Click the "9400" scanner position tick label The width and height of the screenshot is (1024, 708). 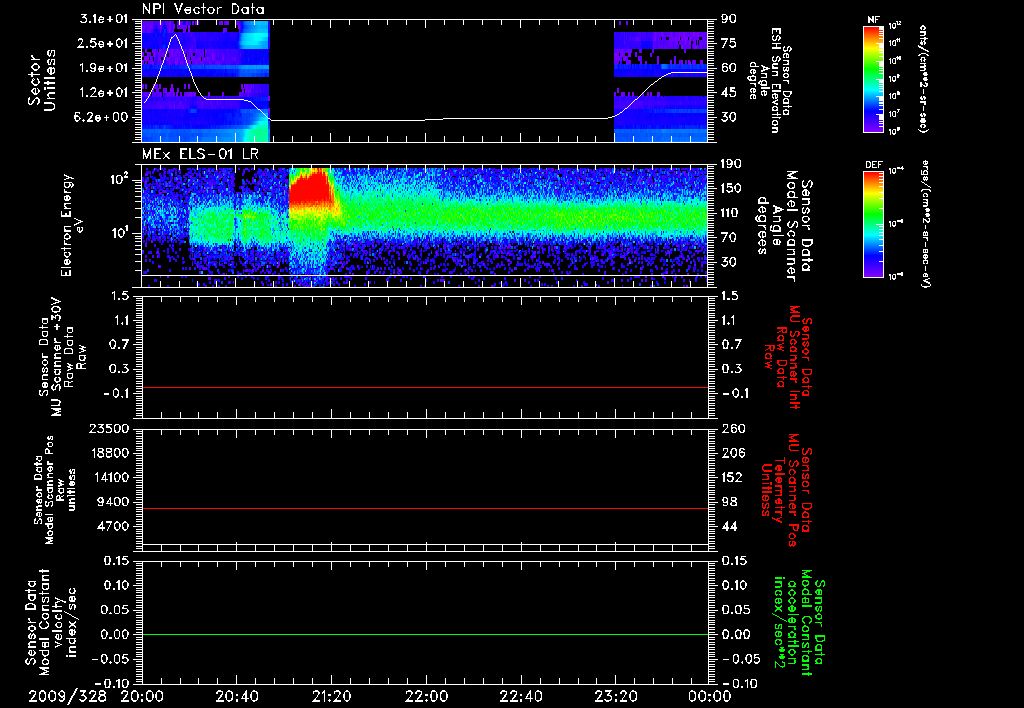[x=112, y=502]
